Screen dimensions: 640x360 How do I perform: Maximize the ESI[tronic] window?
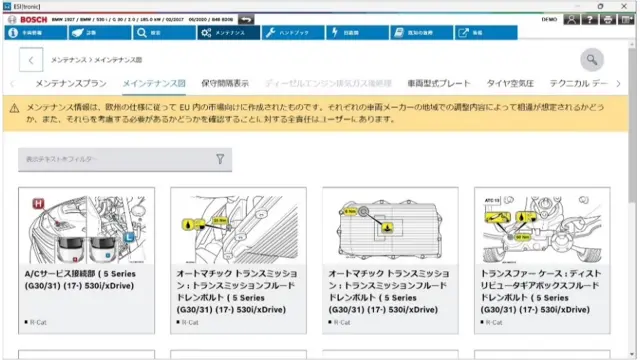[600, 6]
